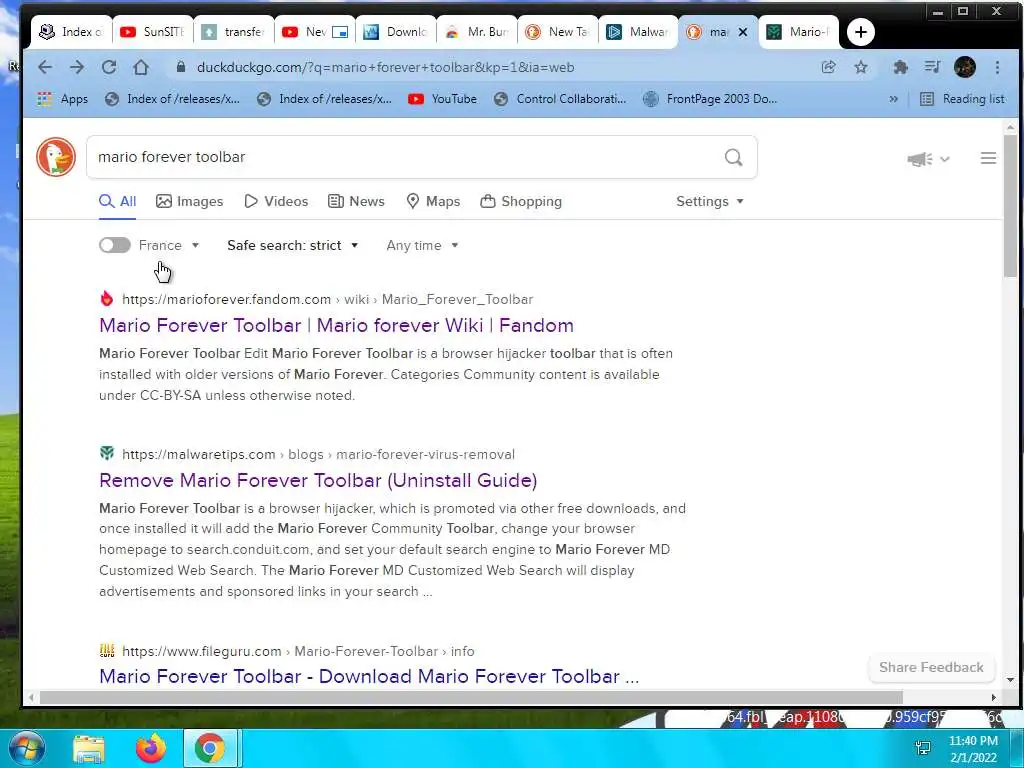Switch to the Mario-F browser tab

pos(798,32)
